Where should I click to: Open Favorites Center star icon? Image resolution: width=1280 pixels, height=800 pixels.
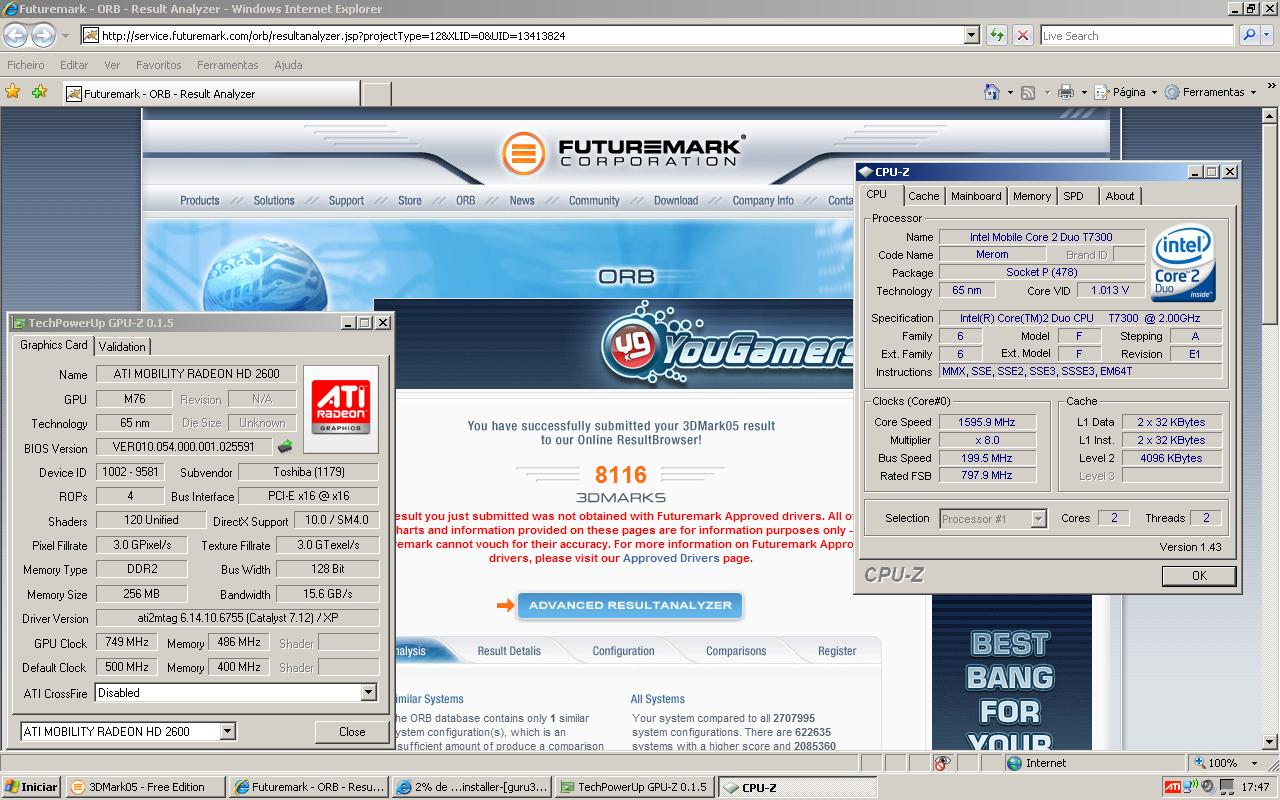pos(13,92)
